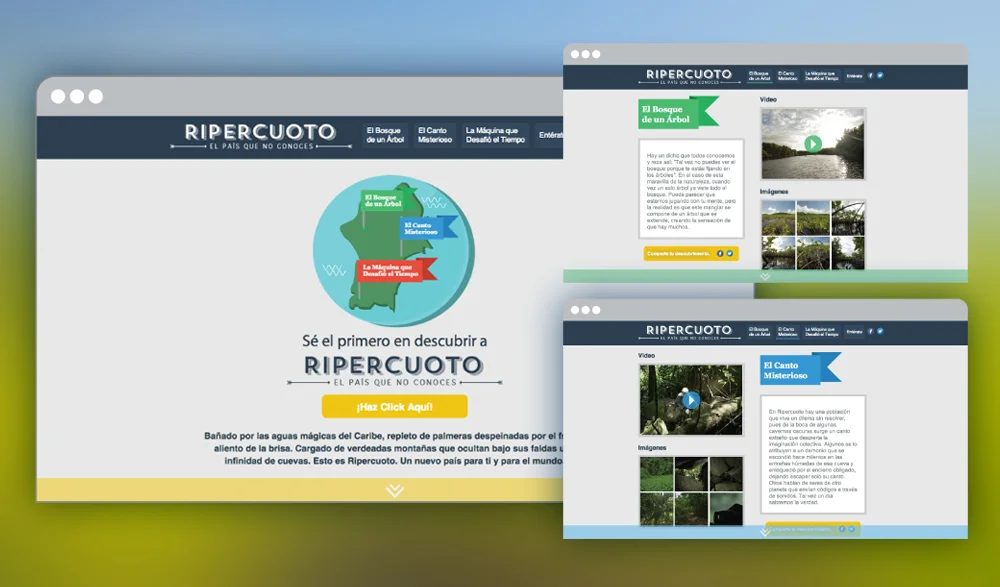Open Facebook icon in El Bosque window header
The height and width of the screenshot is (587, 1000).
(x=871, y=75)
